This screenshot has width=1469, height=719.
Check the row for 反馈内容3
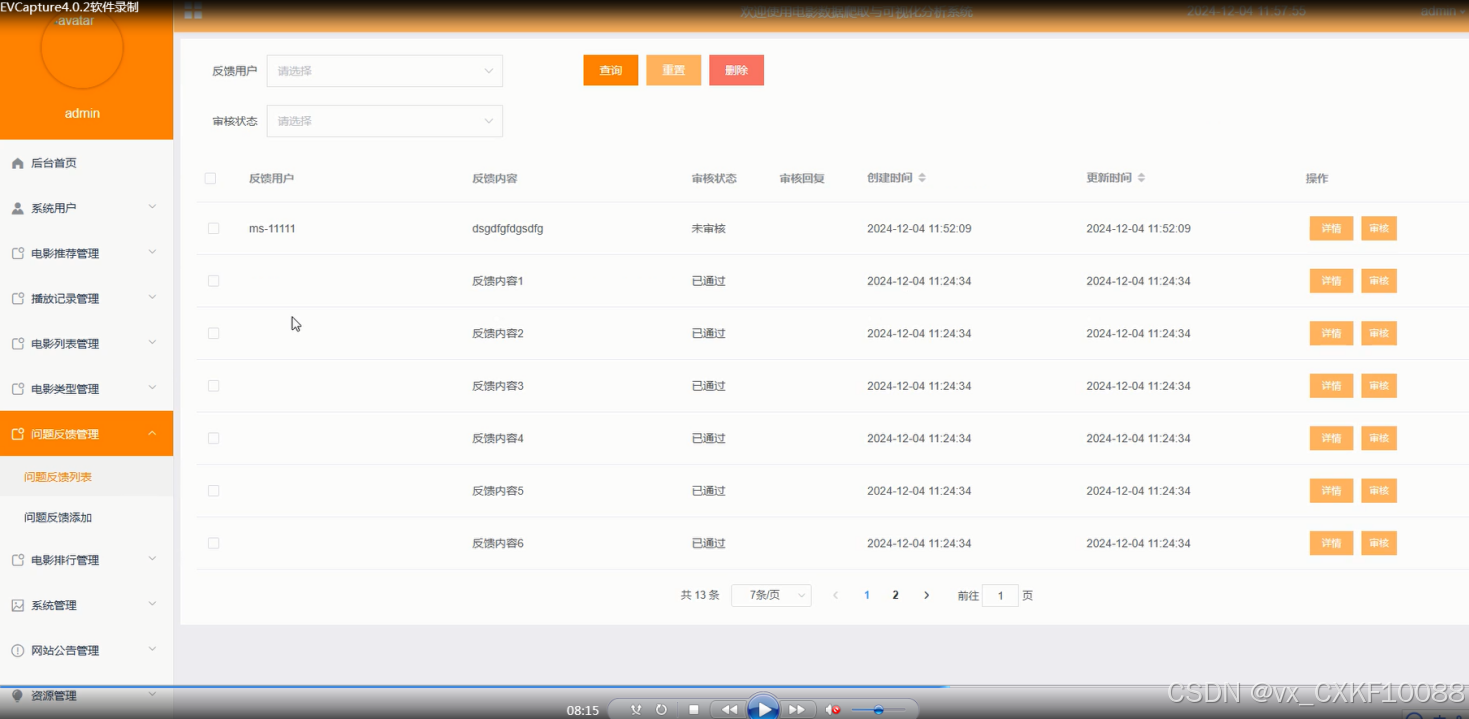(x=213, y=386)
